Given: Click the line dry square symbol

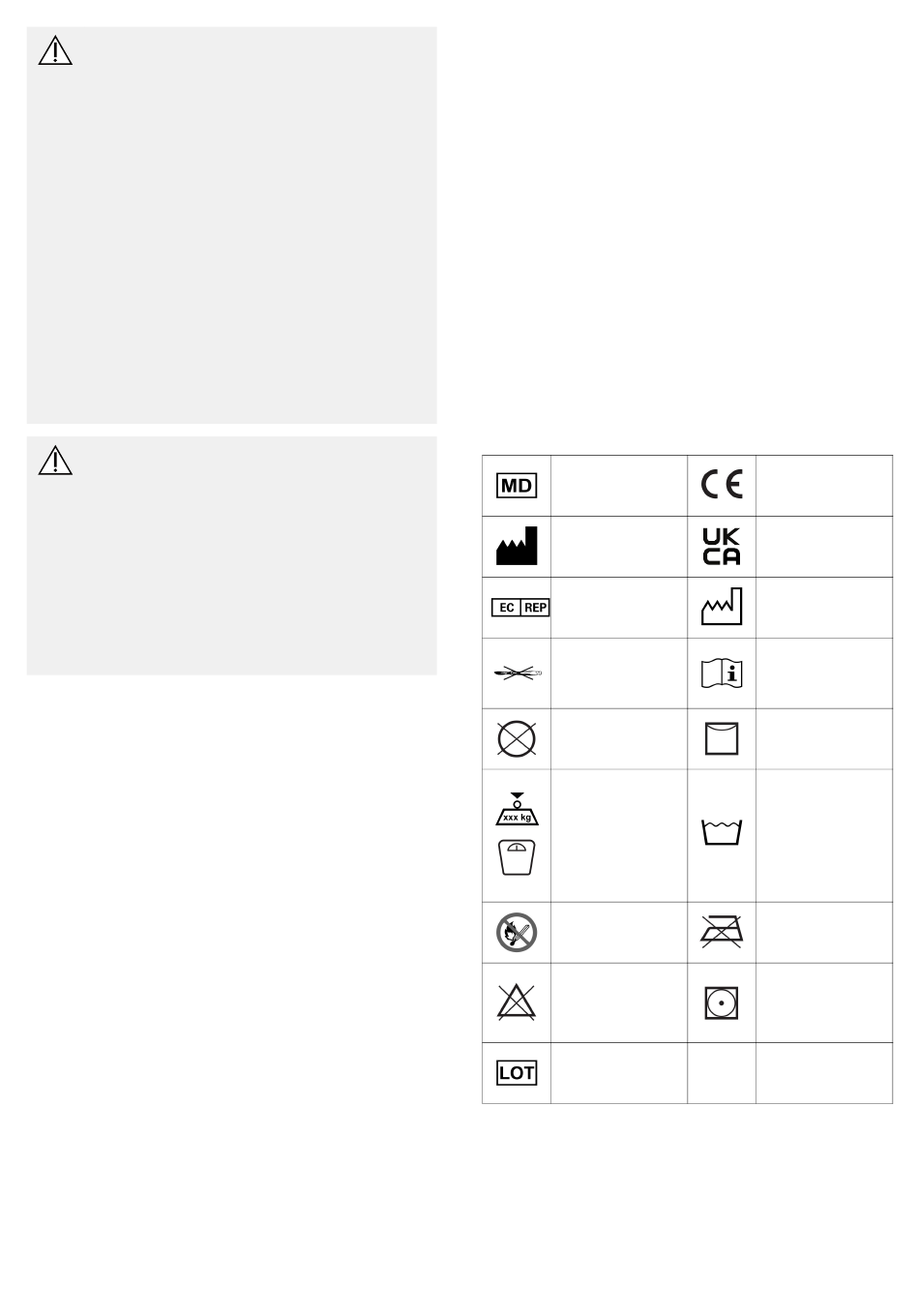Looking at the screenshot, I should click(722, 739).
